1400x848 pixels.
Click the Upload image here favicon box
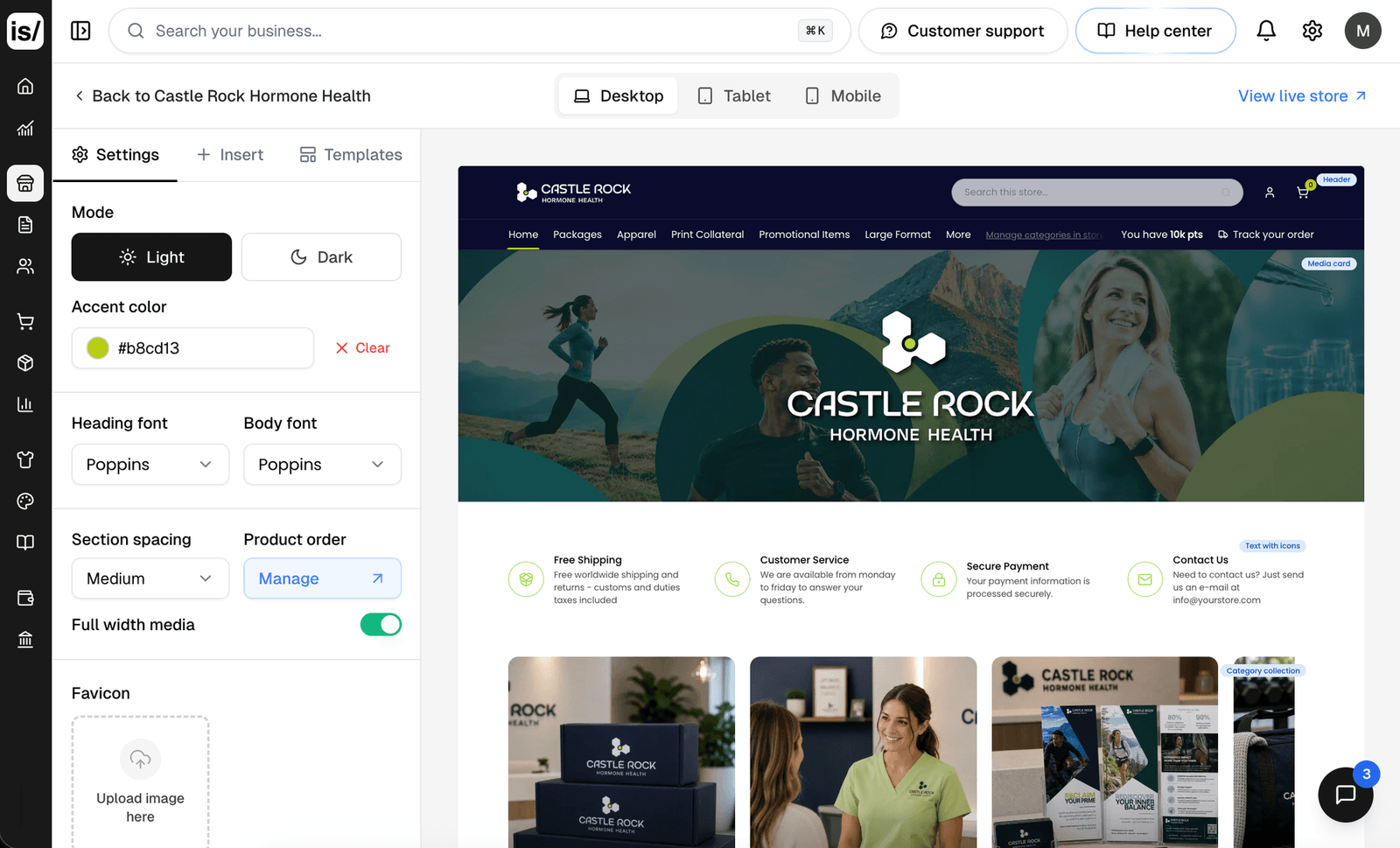(x=140, y=781)
